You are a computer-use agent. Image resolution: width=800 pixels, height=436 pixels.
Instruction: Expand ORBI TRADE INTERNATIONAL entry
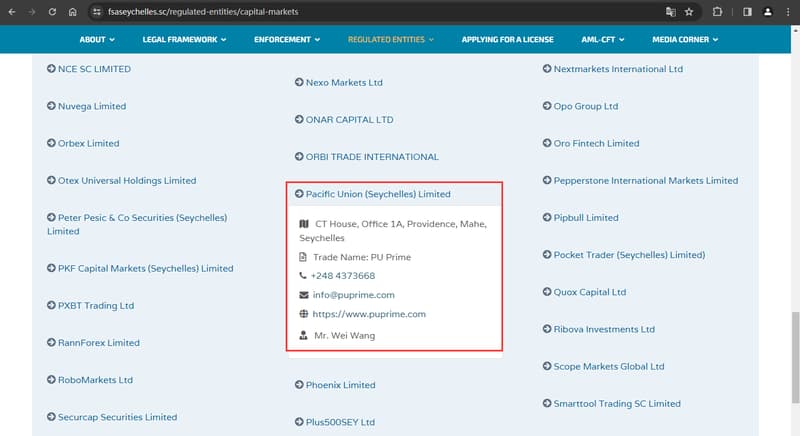point(366,157)
